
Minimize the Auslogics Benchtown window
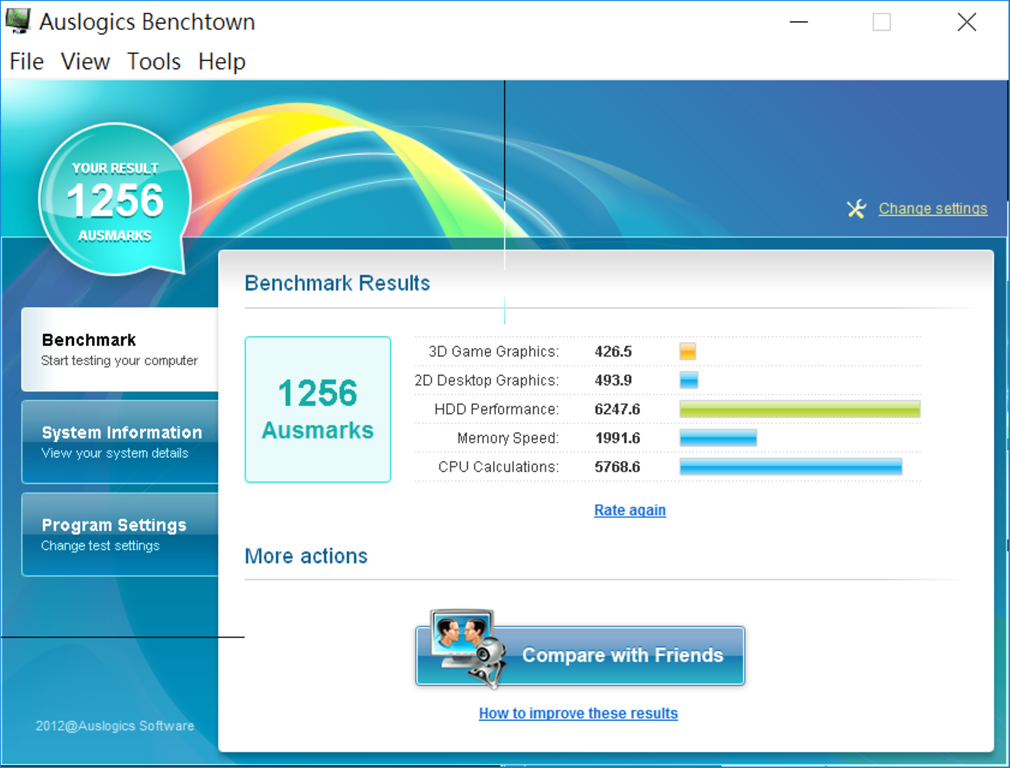click(799, 22)
